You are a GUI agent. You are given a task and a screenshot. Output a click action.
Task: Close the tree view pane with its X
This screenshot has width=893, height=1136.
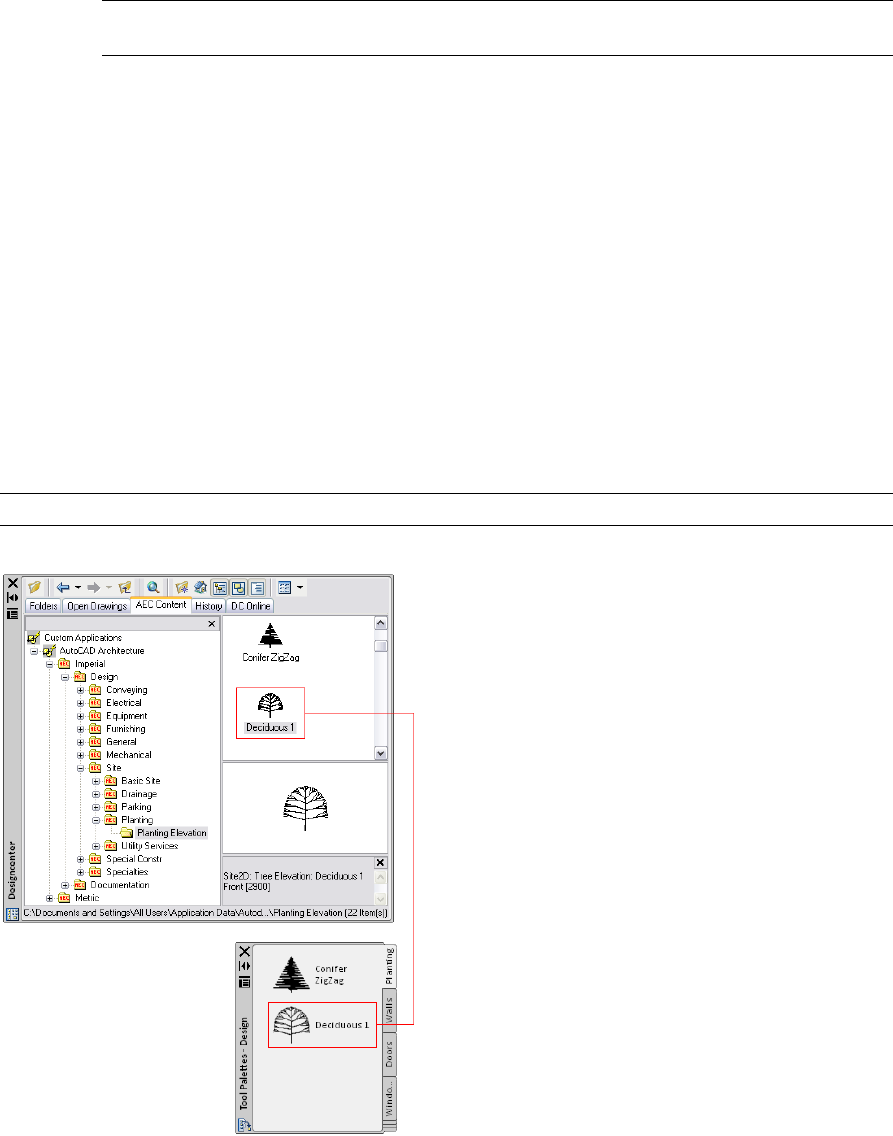(x=211, y=624)
